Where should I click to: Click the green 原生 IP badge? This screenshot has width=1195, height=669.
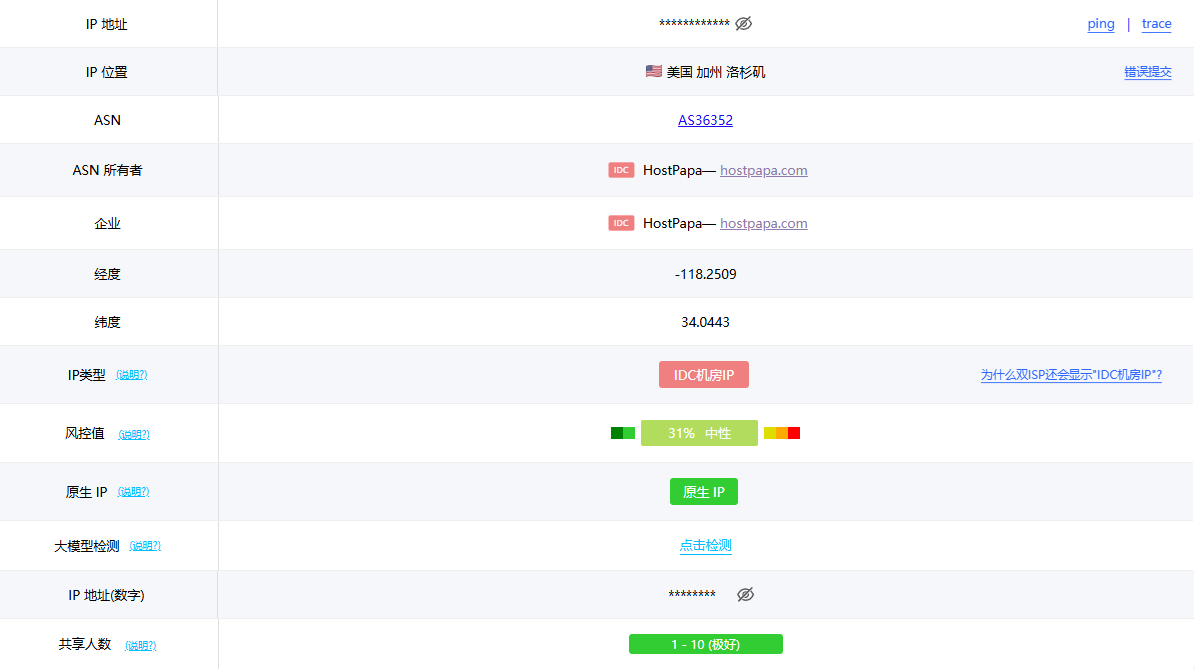[x=704, y=492]
